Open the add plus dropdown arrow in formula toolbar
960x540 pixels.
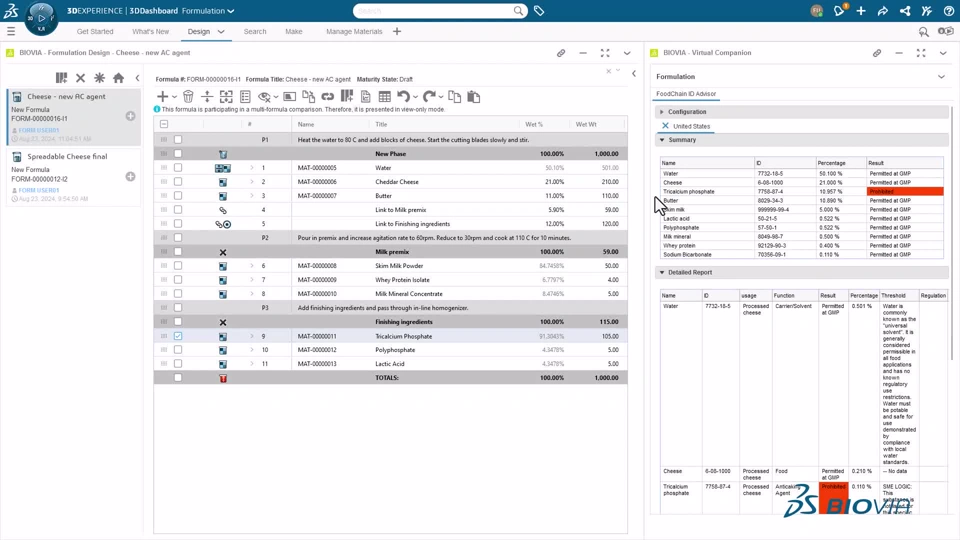174,97
